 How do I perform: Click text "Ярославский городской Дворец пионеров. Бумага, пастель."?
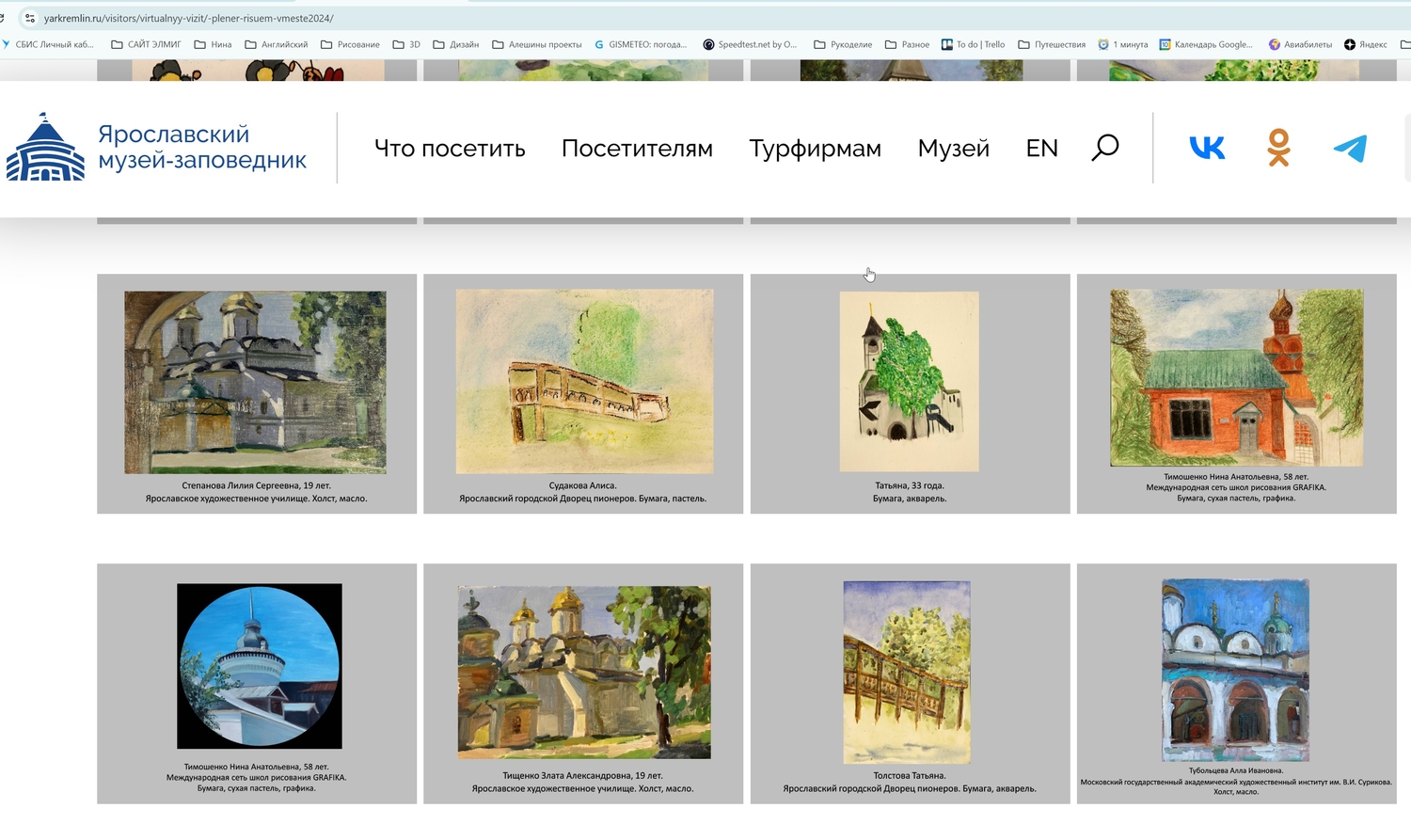(x=582, y=499)
